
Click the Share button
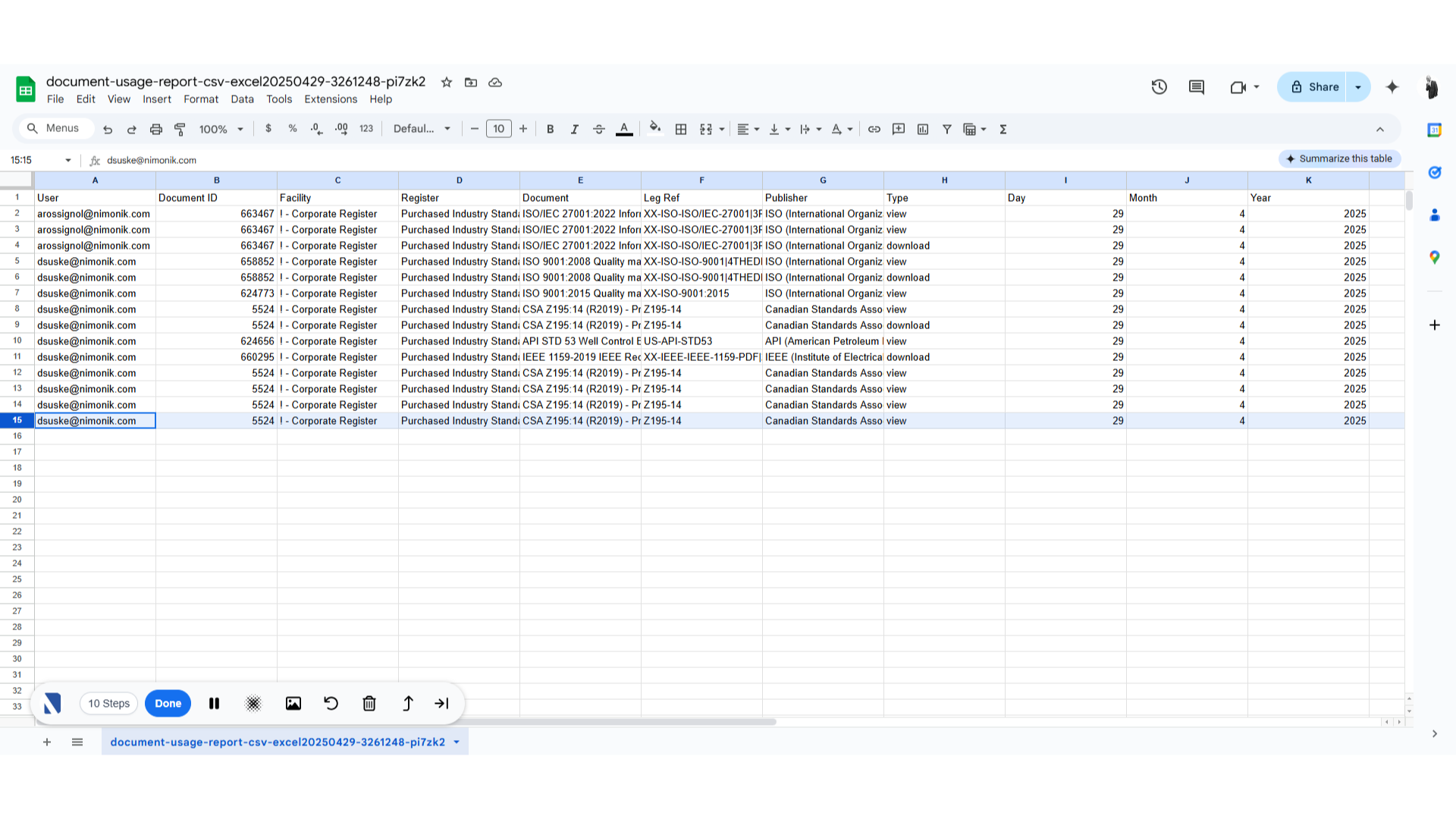[x=1314, y=87]
